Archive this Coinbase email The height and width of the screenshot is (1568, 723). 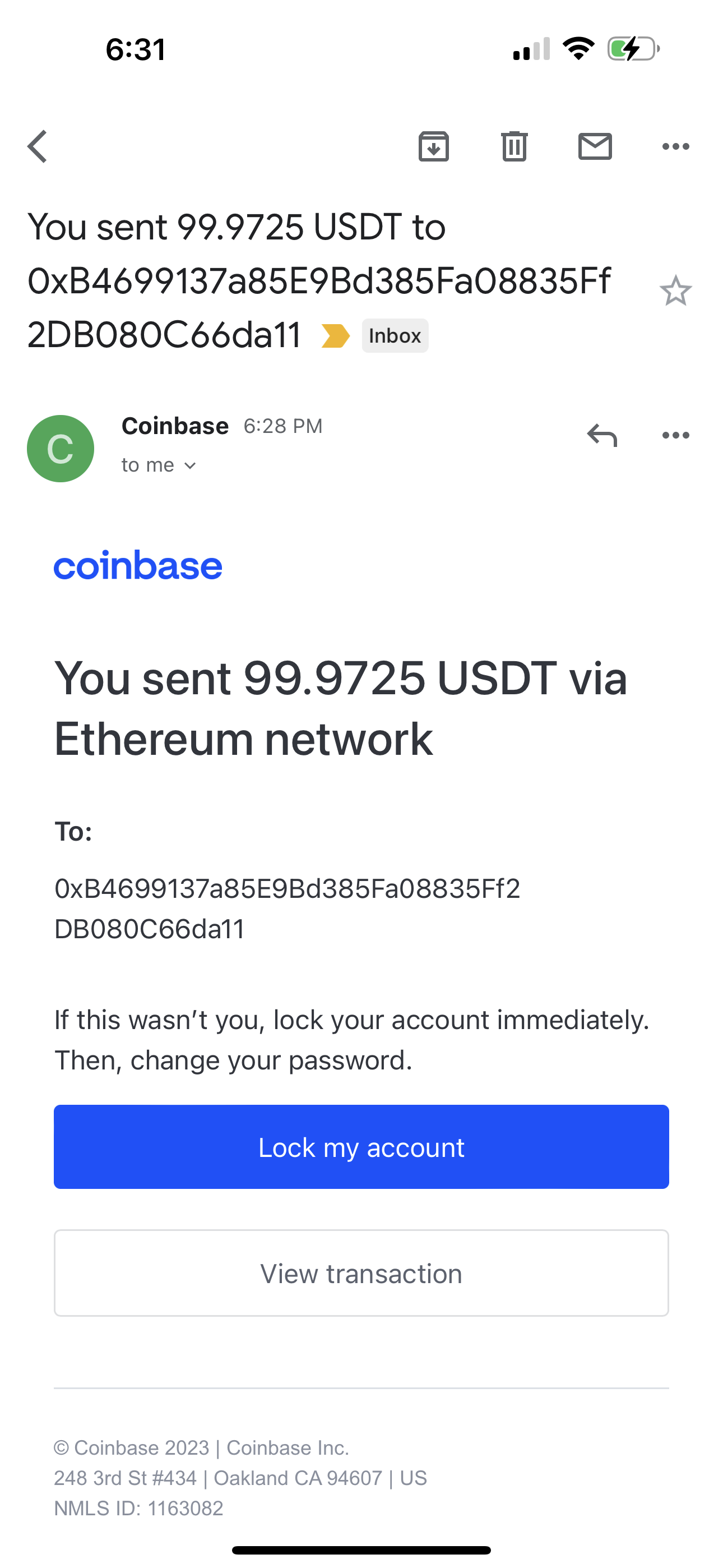point(433,147)
